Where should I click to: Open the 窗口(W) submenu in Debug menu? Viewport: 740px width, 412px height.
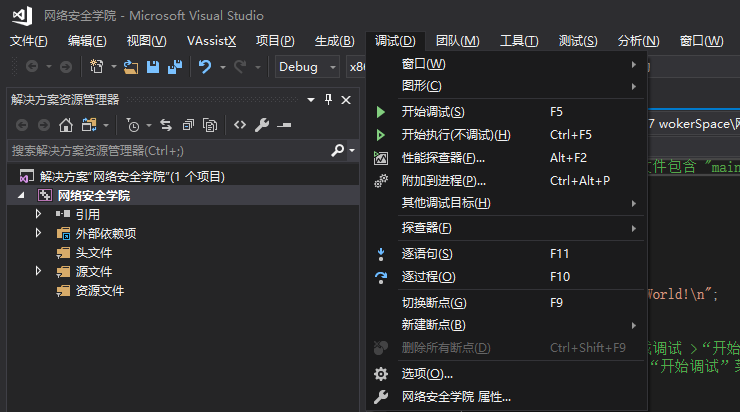click(x=507, y=64)
